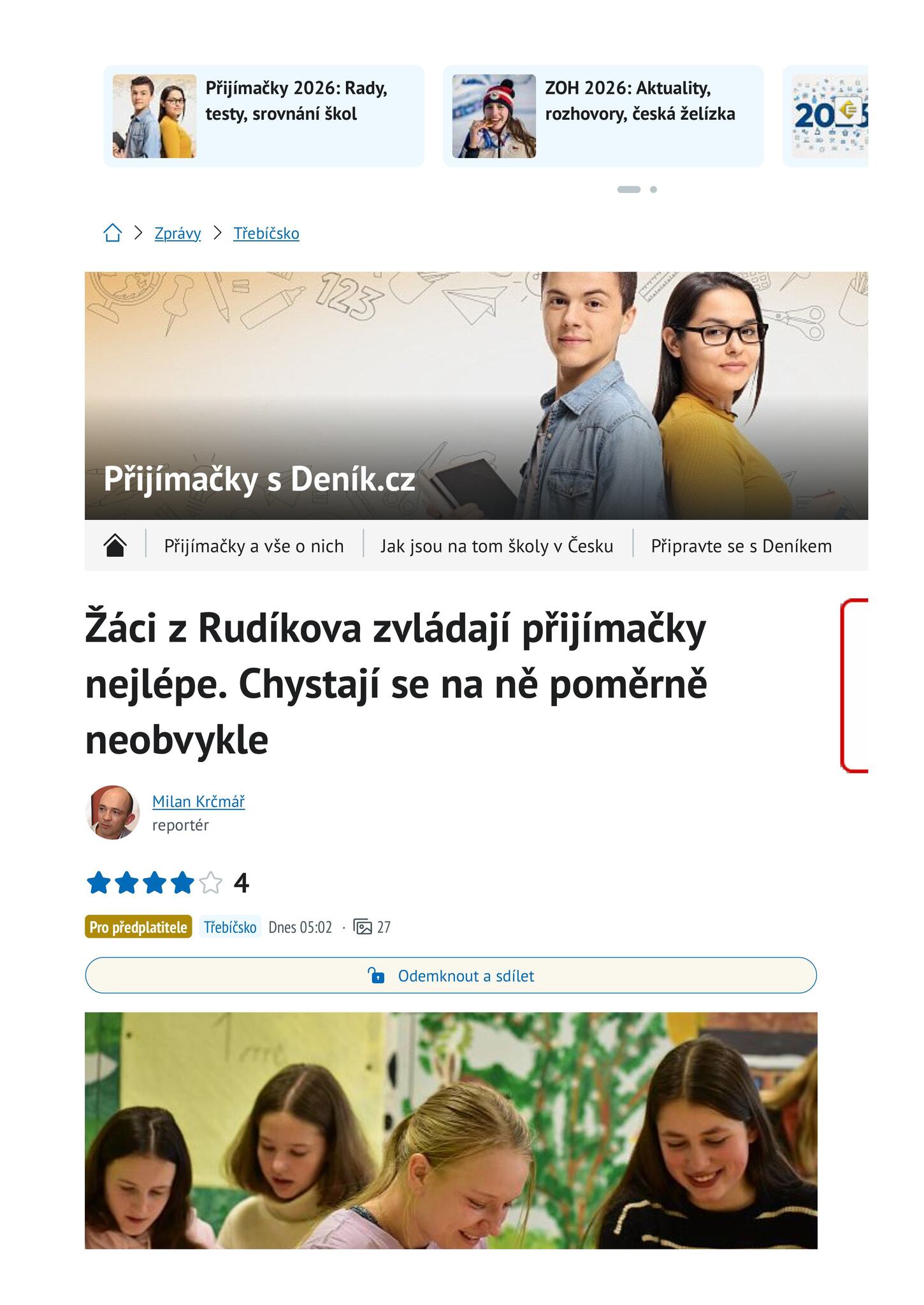Open ZOH 2026 Aktuality topic card

[603, 116]
